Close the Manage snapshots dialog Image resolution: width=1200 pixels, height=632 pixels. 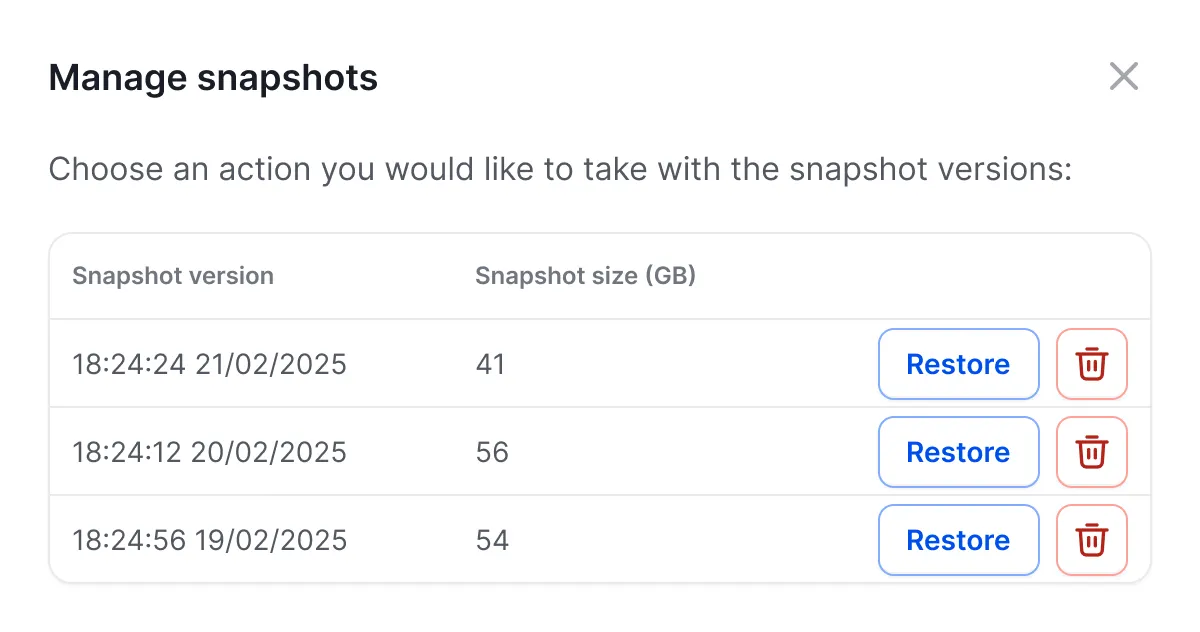1123,76
